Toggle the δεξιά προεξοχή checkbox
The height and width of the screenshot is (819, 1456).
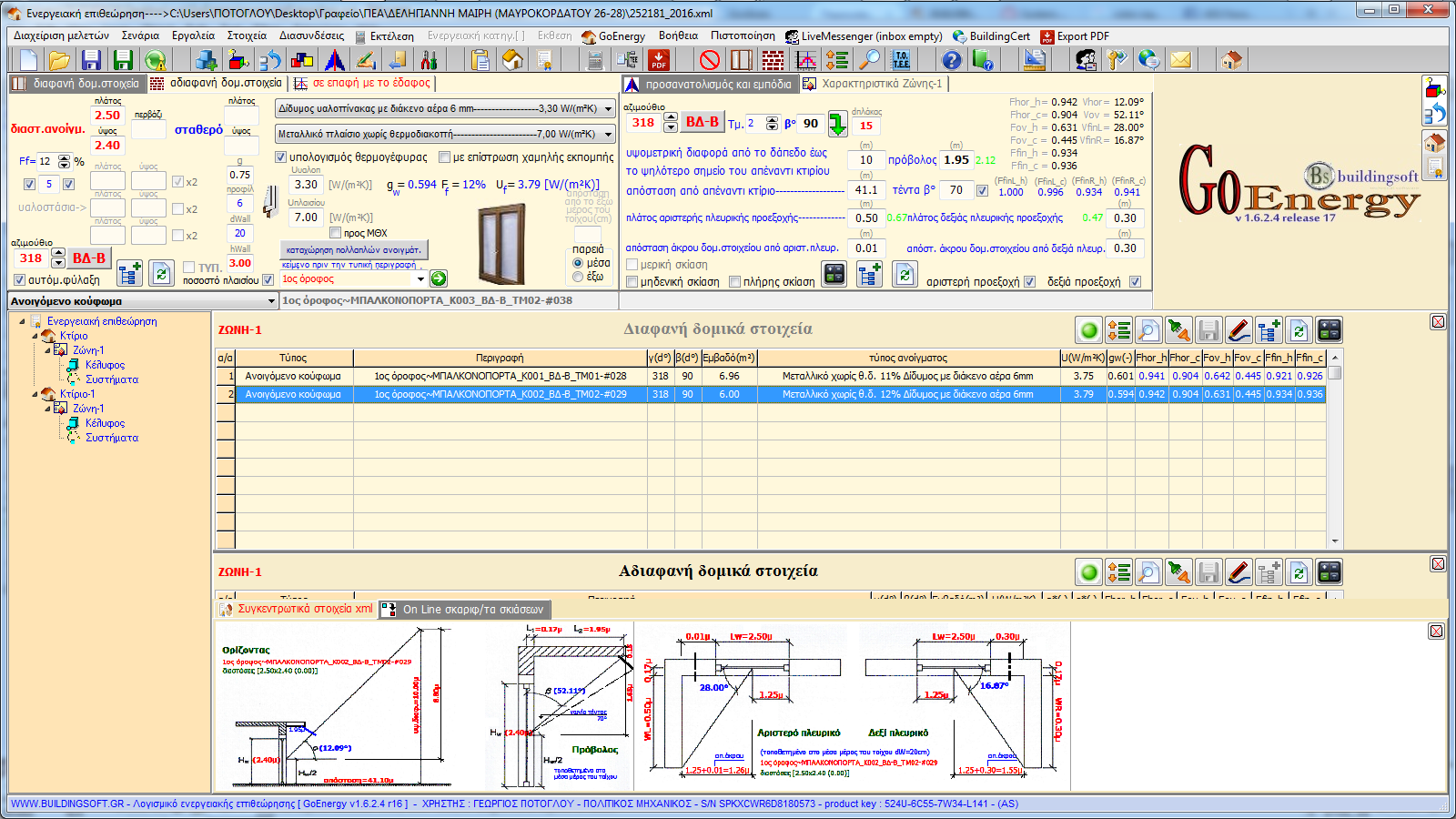point(1135,282)
